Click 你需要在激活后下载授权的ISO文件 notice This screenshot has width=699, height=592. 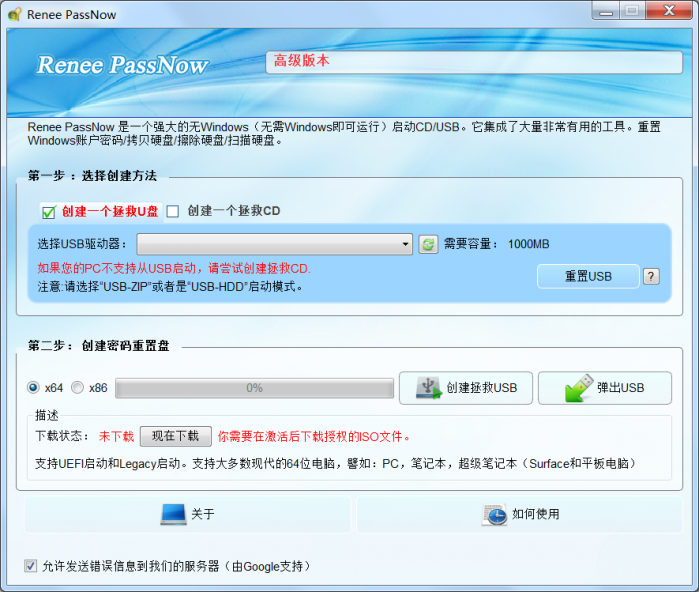[x=314, y=436]
